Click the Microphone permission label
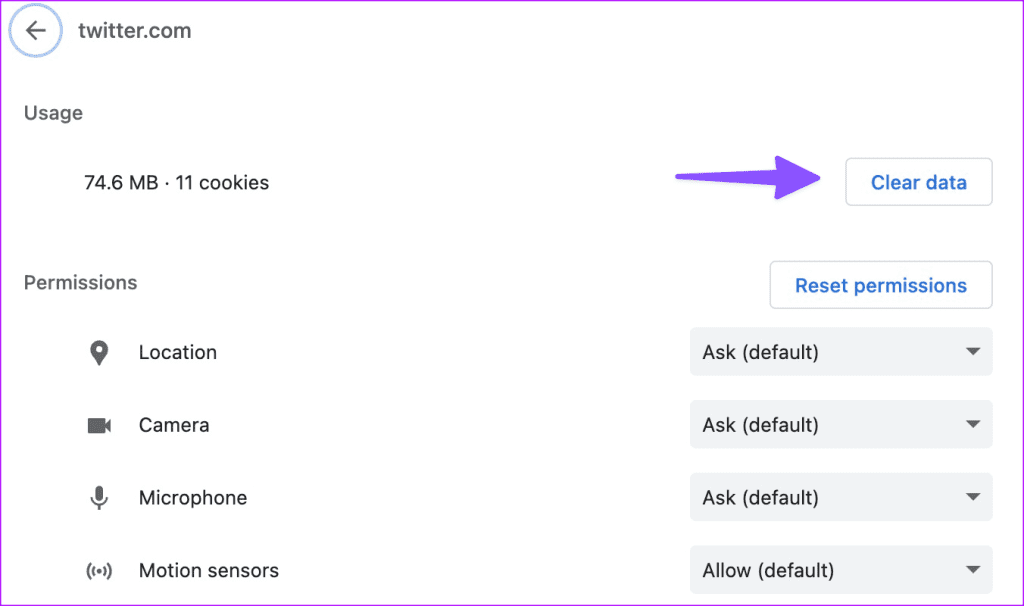The image size is (1024, 606). point(193,498)
